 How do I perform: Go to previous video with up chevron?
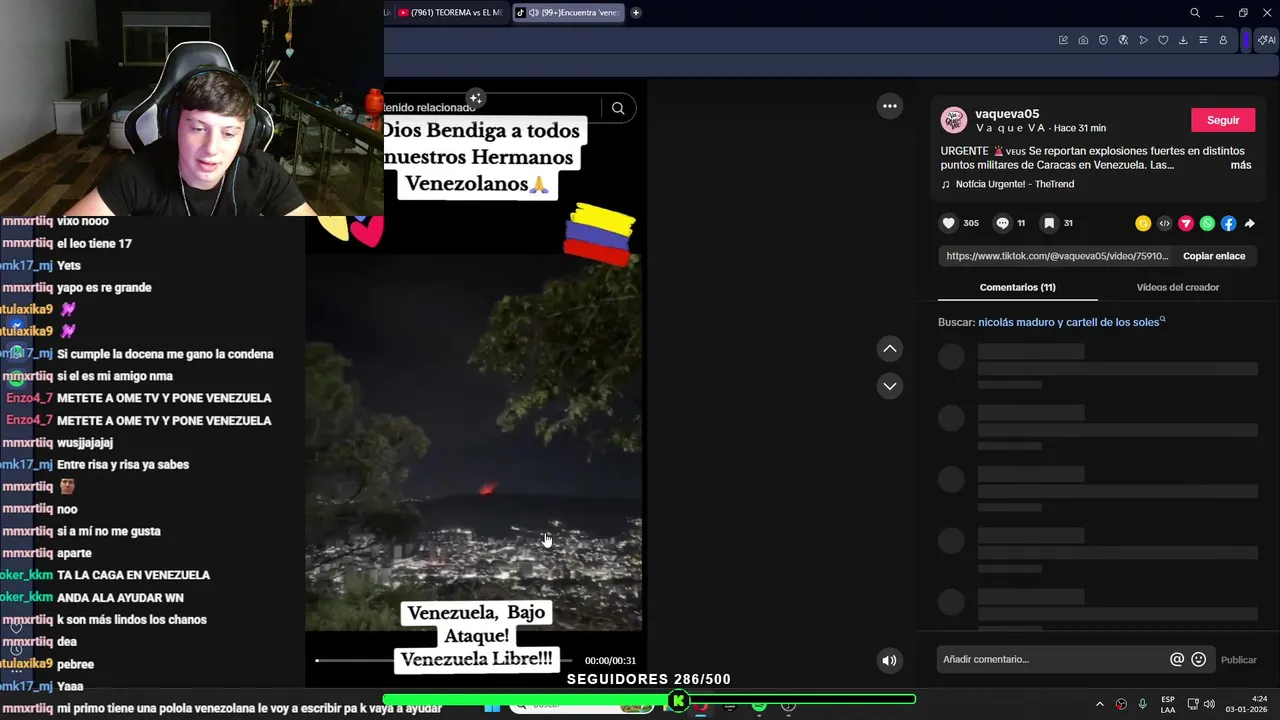[x=889, y=349]
